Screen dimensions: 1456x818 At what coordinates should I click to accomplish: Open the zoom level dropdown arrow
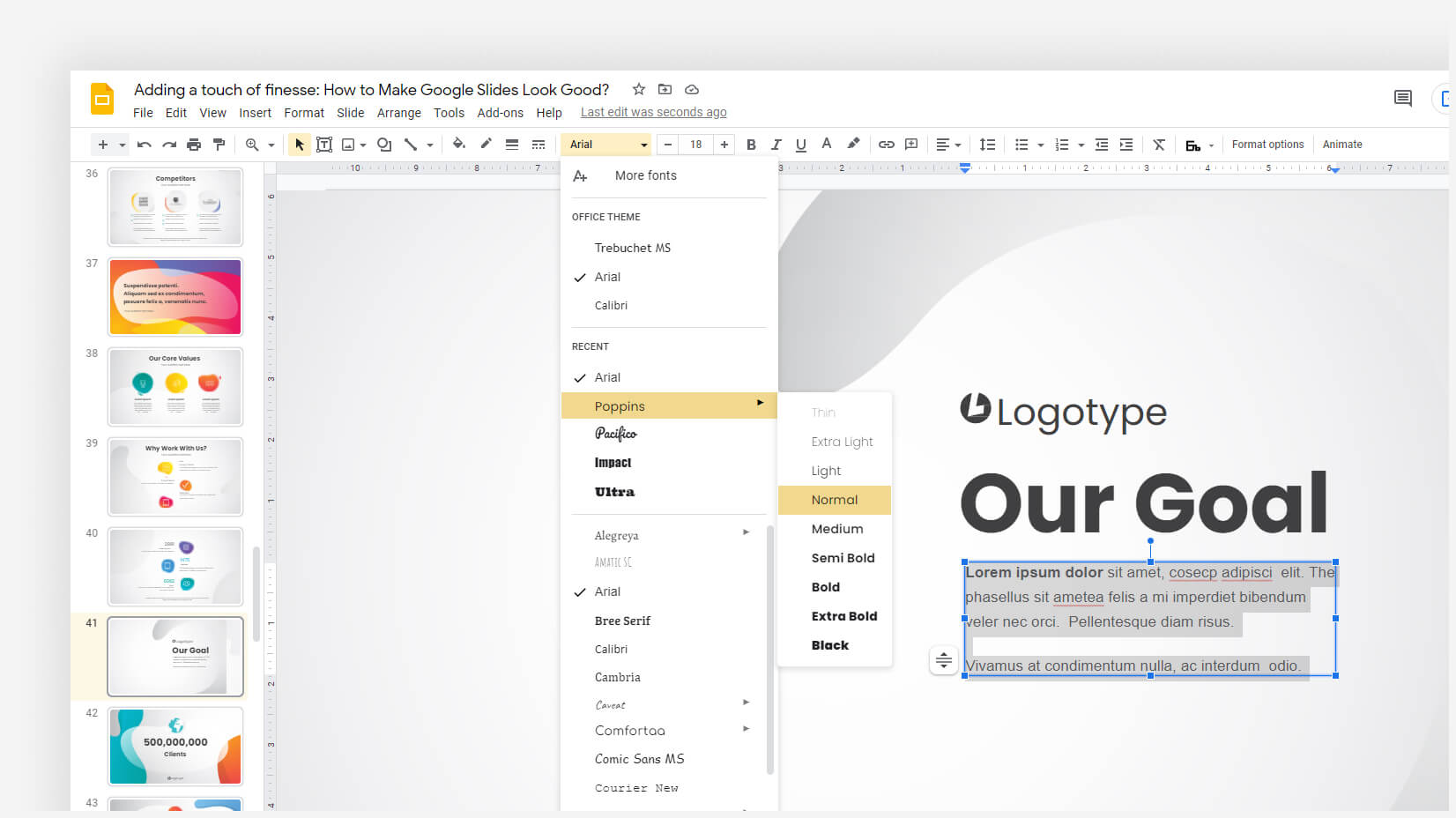[271, 145]
